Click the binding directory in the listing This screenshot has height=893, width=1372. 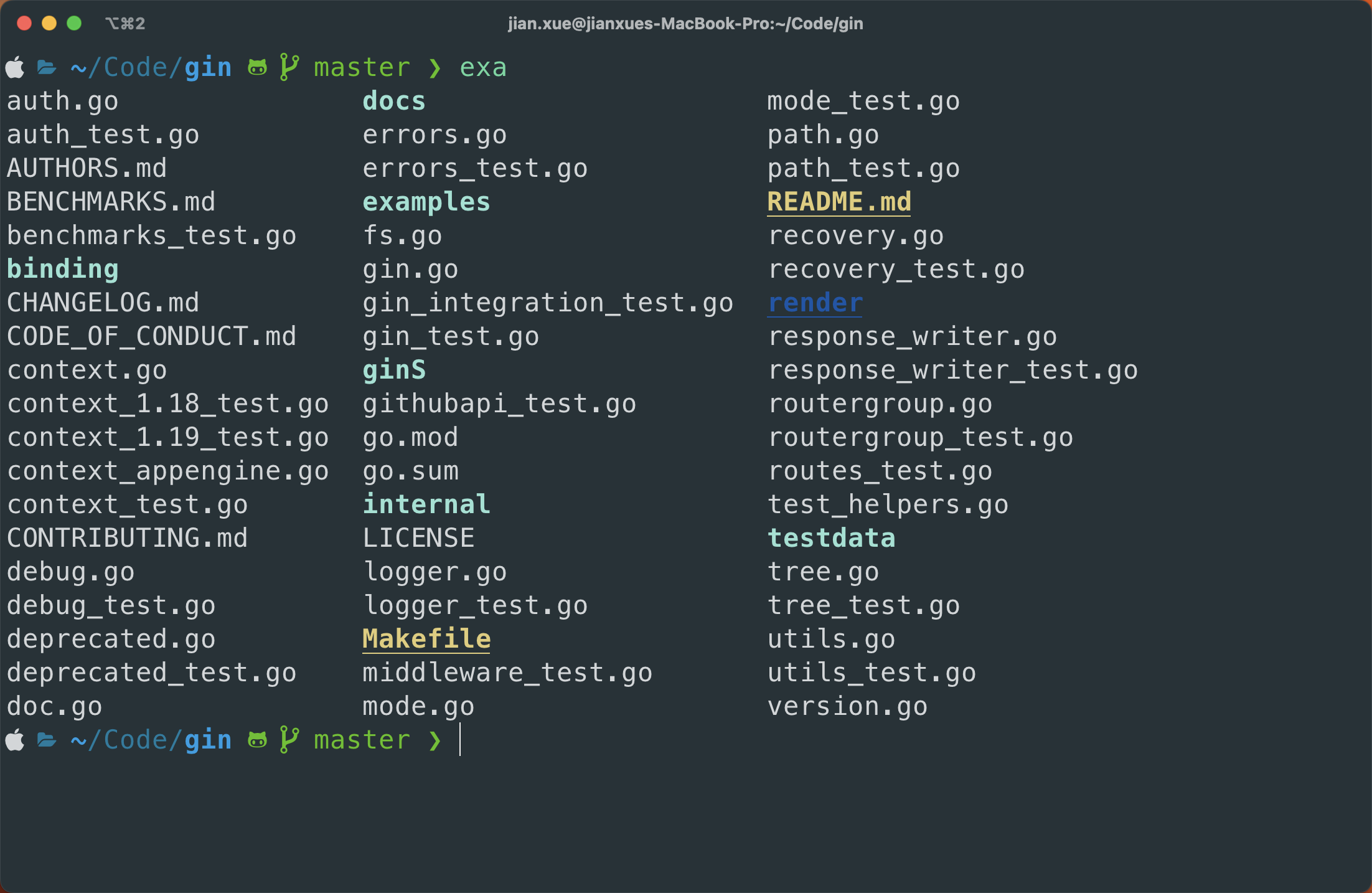pyautogui.click(x=62, y=269)
